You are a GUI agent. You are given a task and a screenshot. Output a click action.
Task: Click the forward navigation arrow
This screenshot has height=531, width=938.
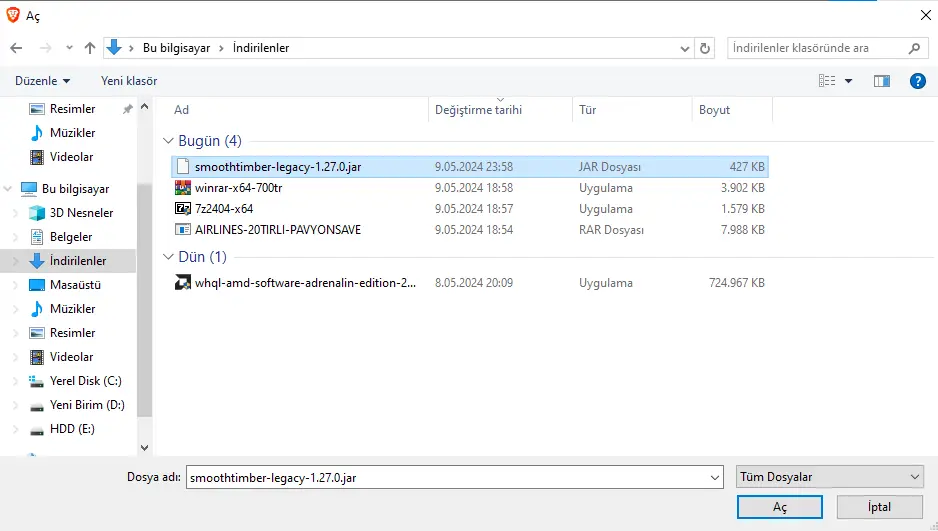[45, 48]
